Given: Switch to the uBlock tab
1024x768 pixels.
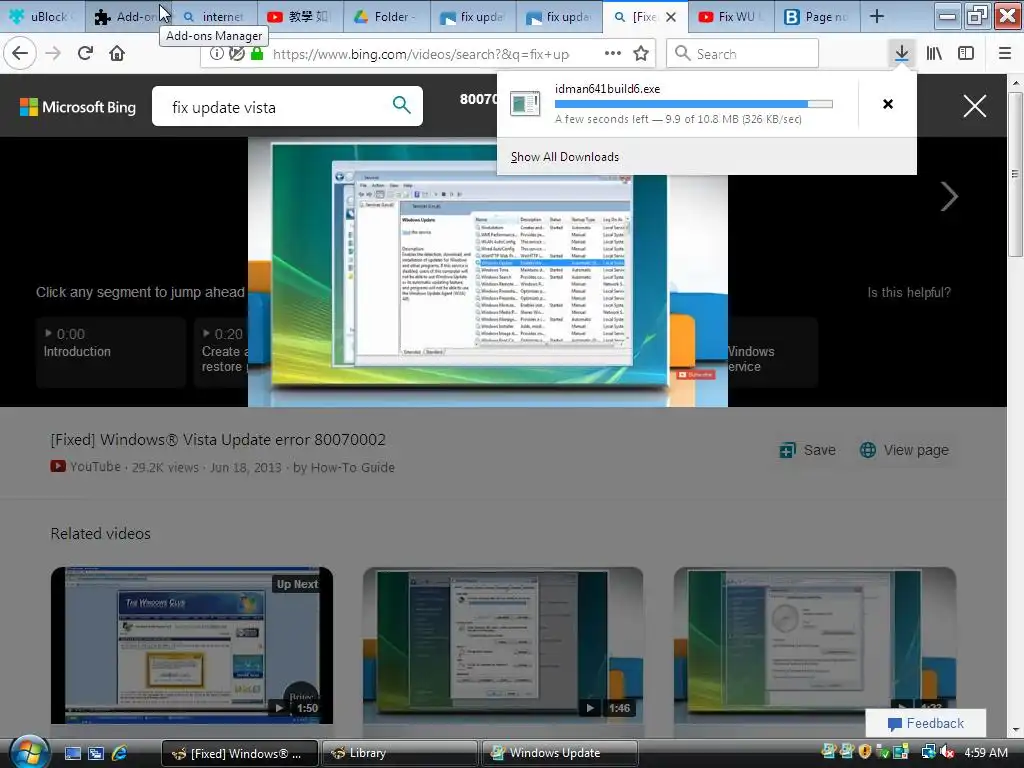Looking at the screenshot, I should 43,16.
